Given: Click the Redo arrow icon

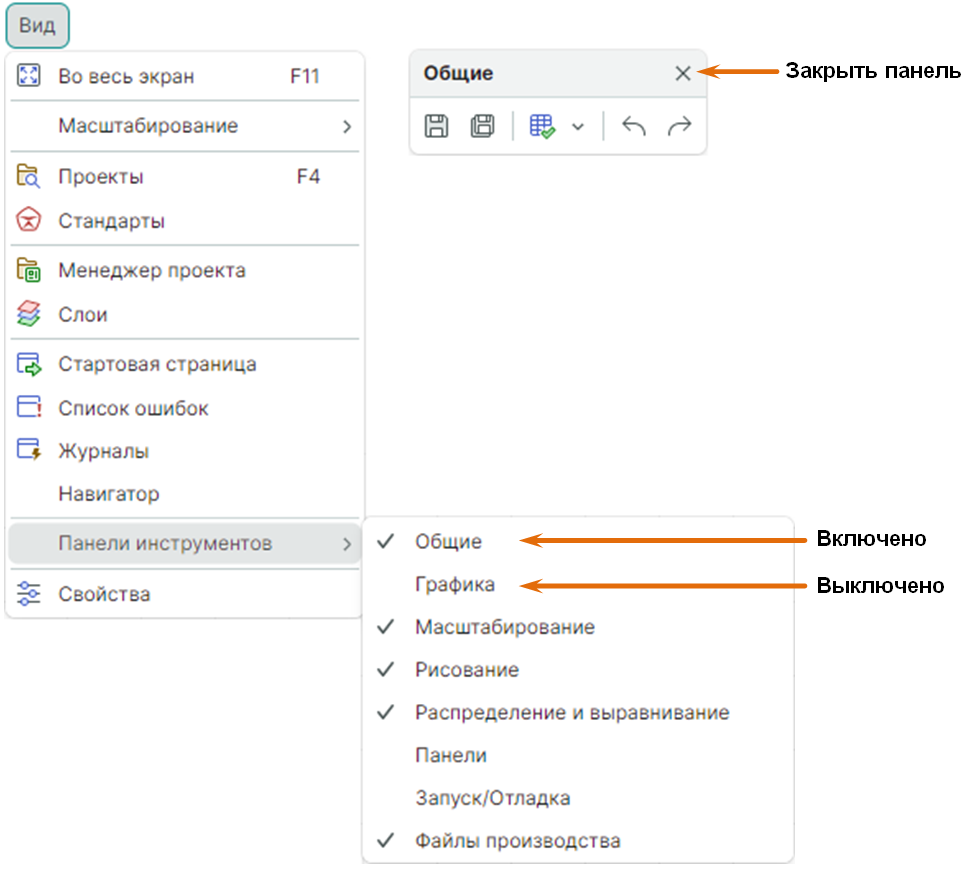Looking at the screenshot, I should (679, 126).
